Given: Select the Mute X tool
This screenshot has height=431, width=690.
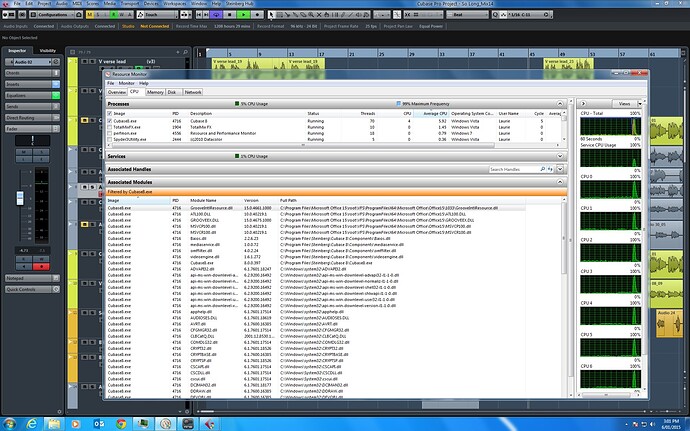Looking at the screenshot, I should (x=319, y=15).
